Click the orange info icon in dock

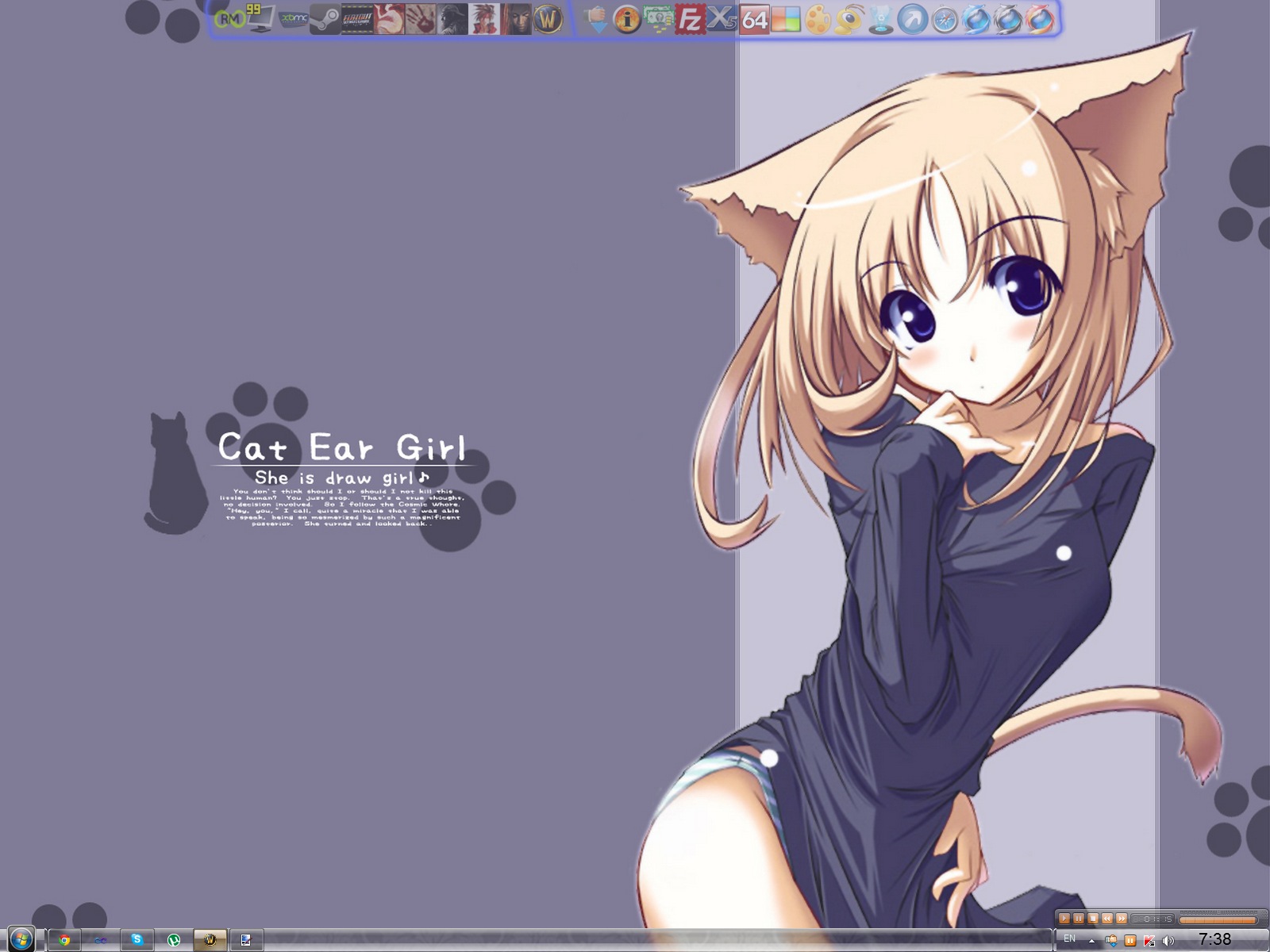pos(627,20)
